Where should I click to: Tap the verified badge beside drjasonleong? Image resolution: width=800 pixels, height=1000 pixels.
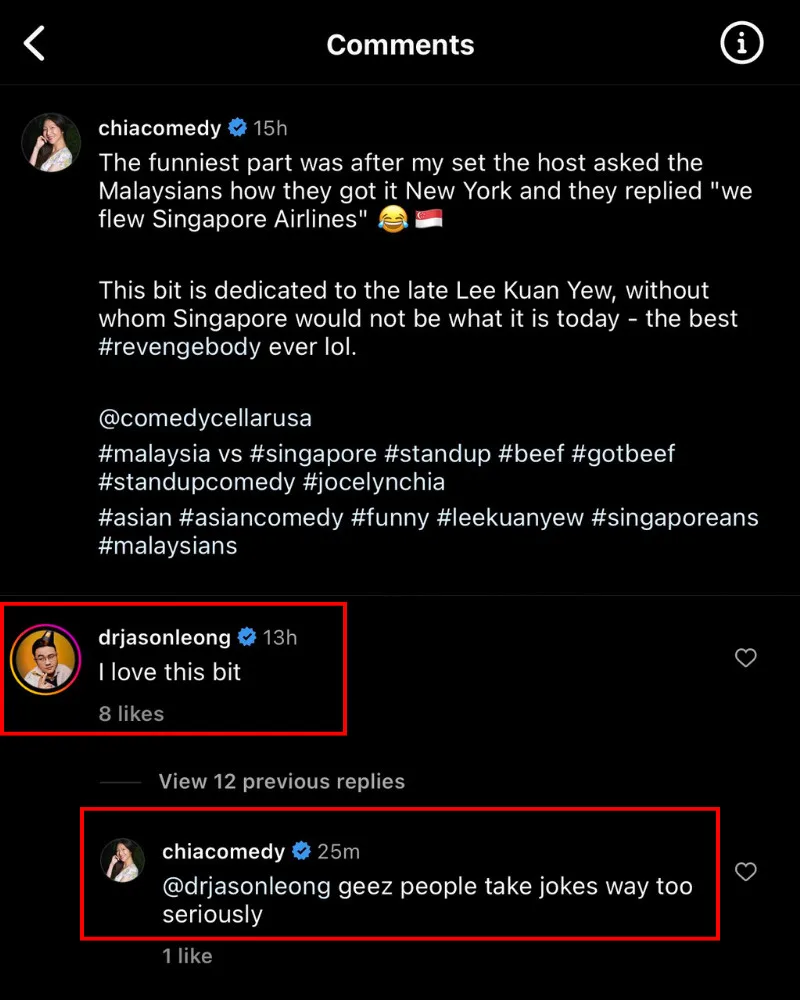(x=245, y=637)
